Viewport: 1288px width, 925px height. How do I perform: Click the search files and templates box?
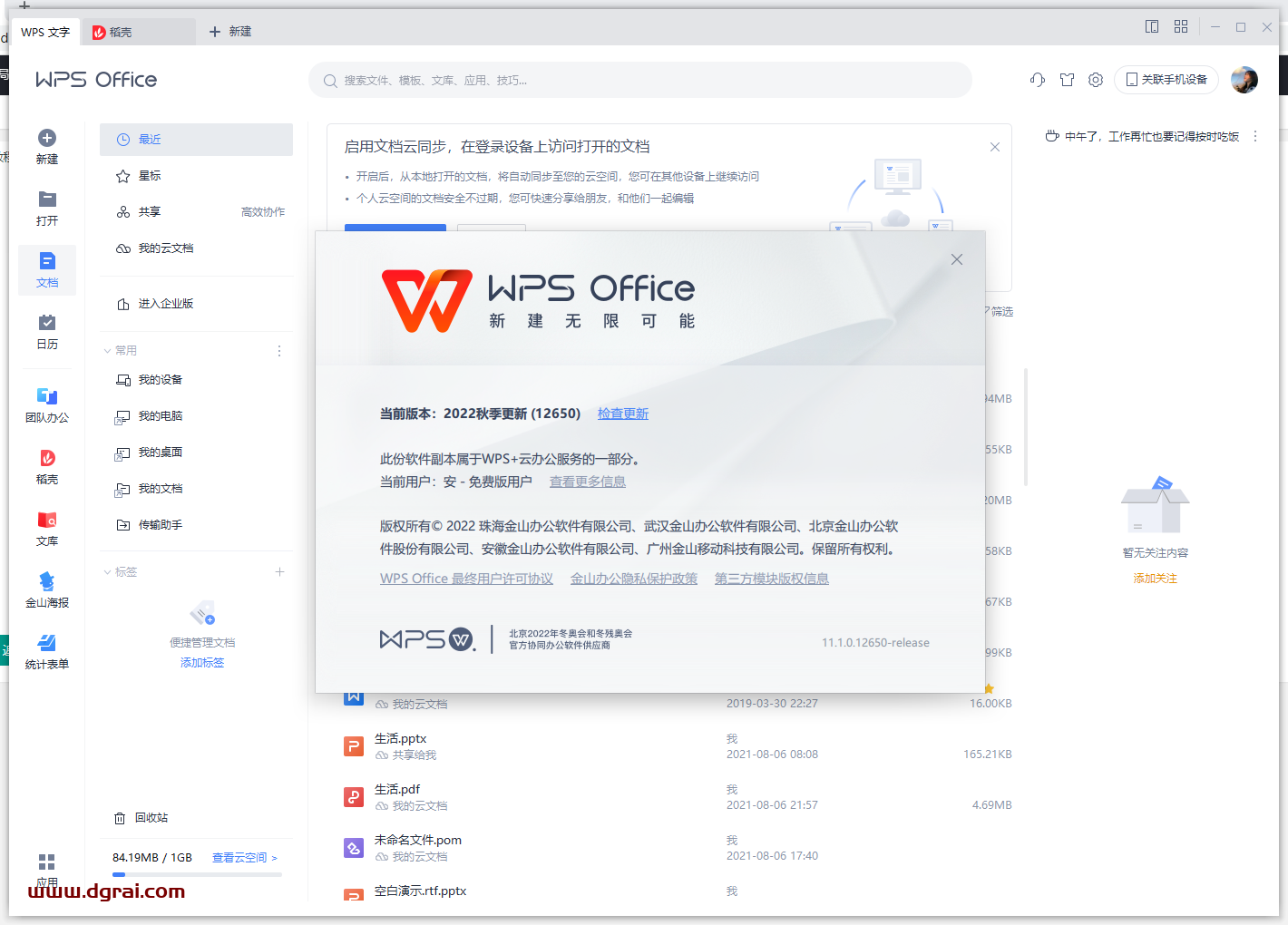(640, 80)
